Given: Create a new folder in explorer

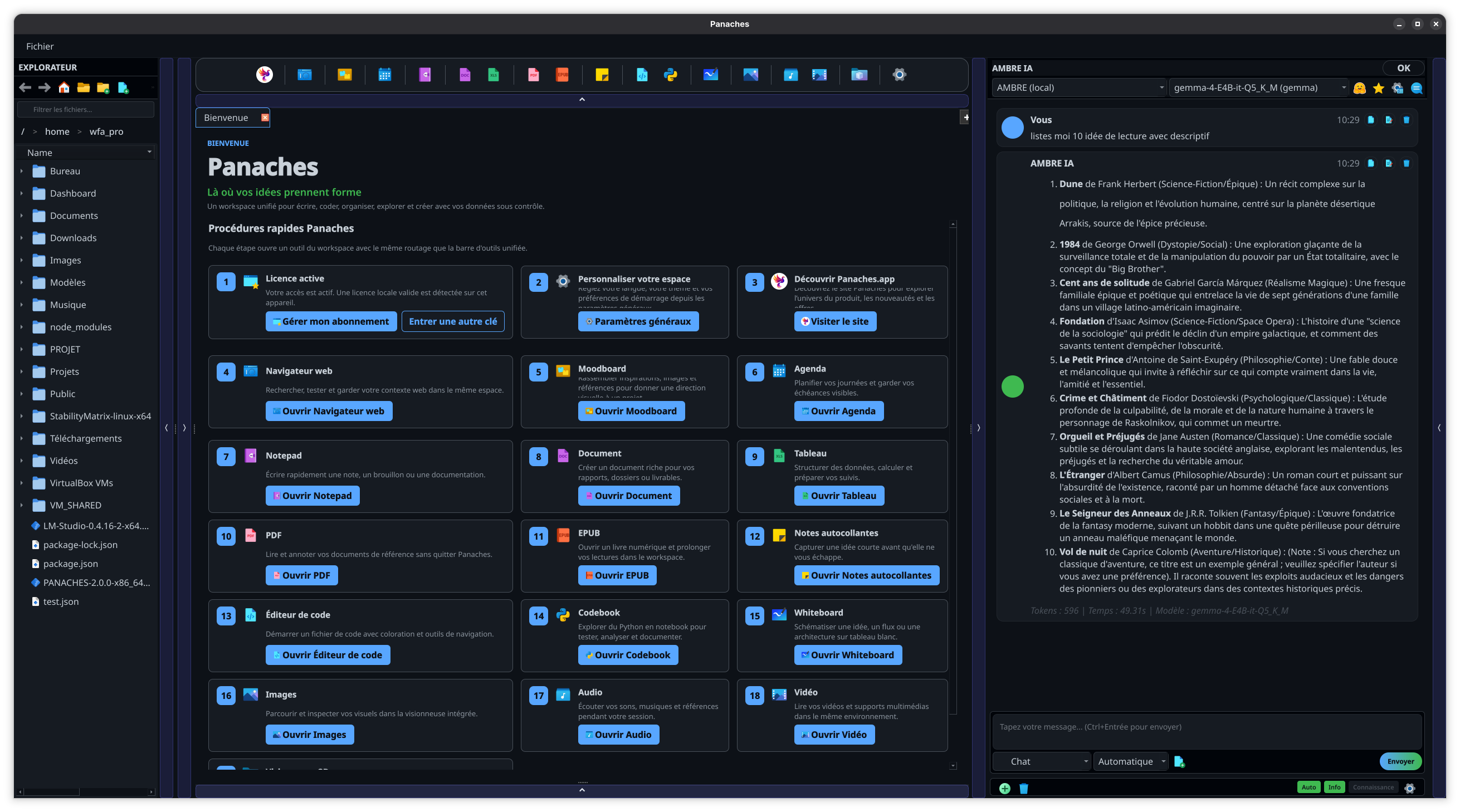Looking at the screenshot, I should click(x=103, y=87).
